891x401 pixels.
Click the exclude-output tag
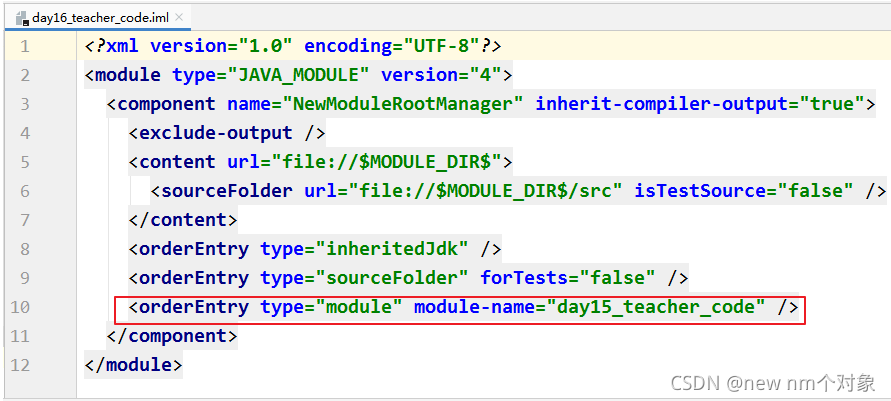[227, 133]
